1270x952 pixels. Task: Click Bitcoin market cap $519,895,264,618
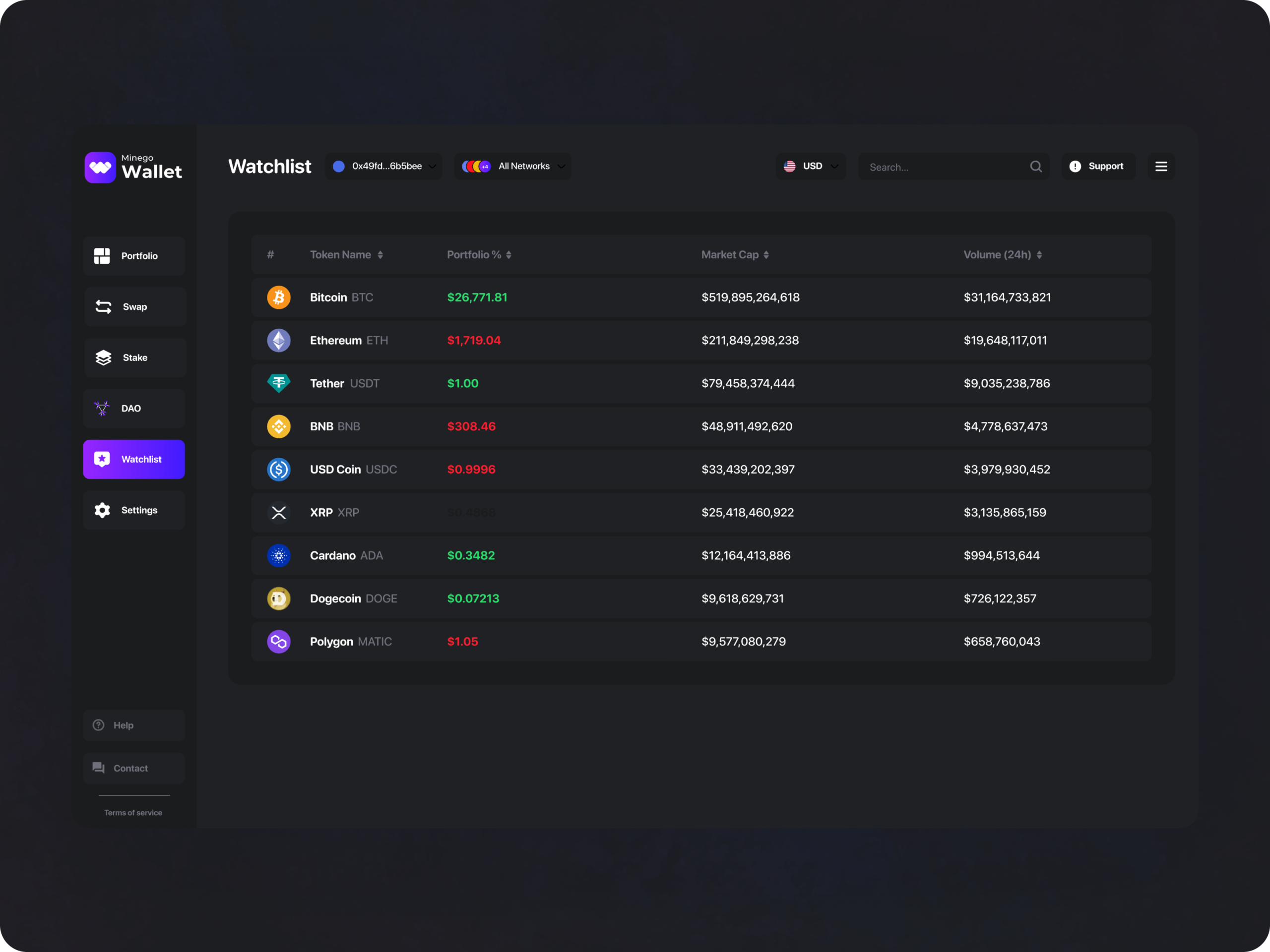pos(751,297)
